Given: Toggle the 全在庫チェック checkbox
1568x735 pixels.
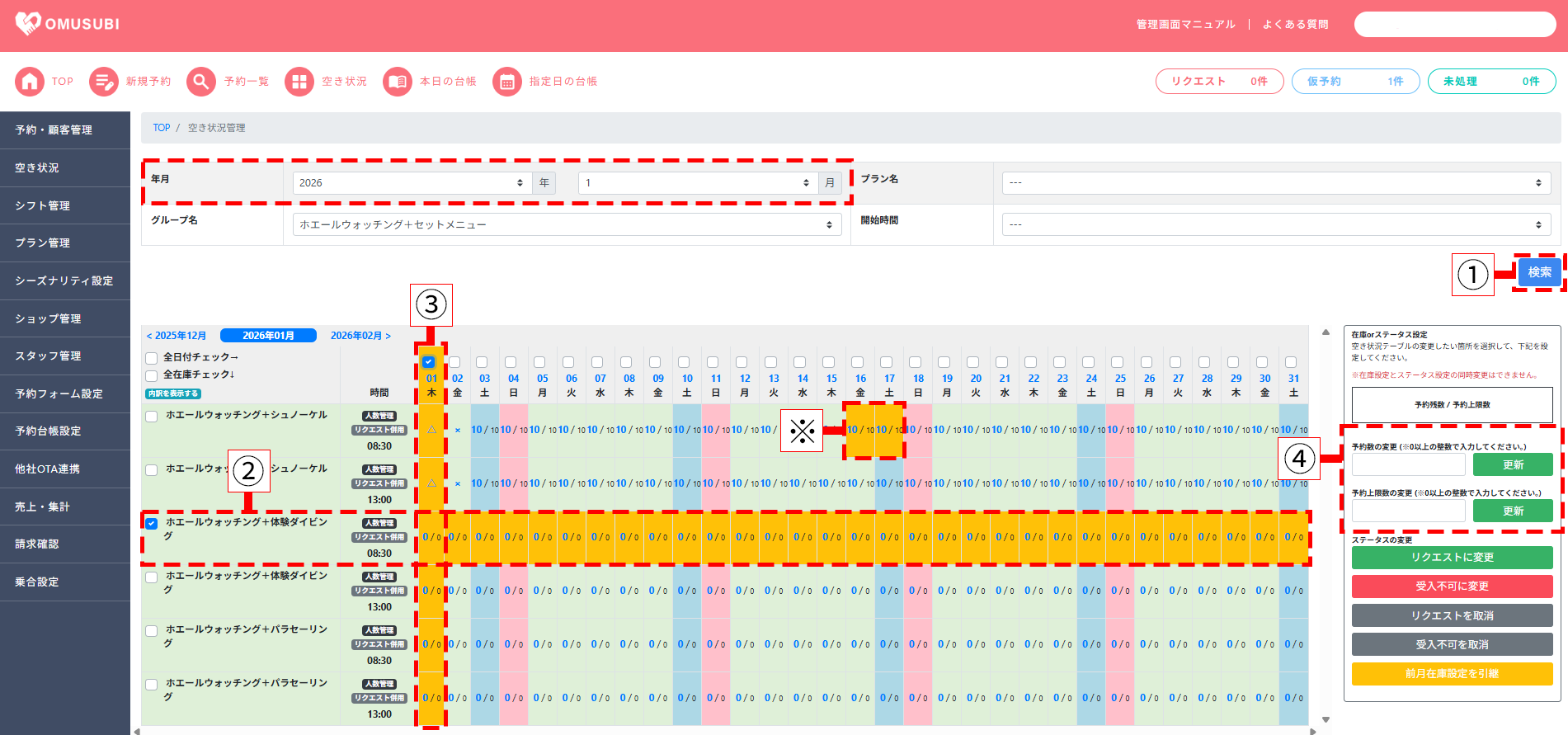Looking at the screenshot, I should (152, 375).
